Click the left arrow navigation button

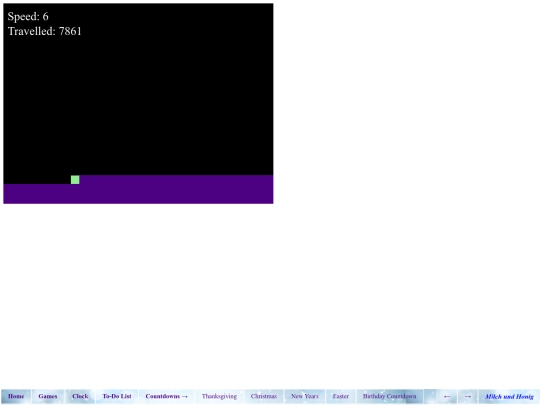click(x=447, y=396)
